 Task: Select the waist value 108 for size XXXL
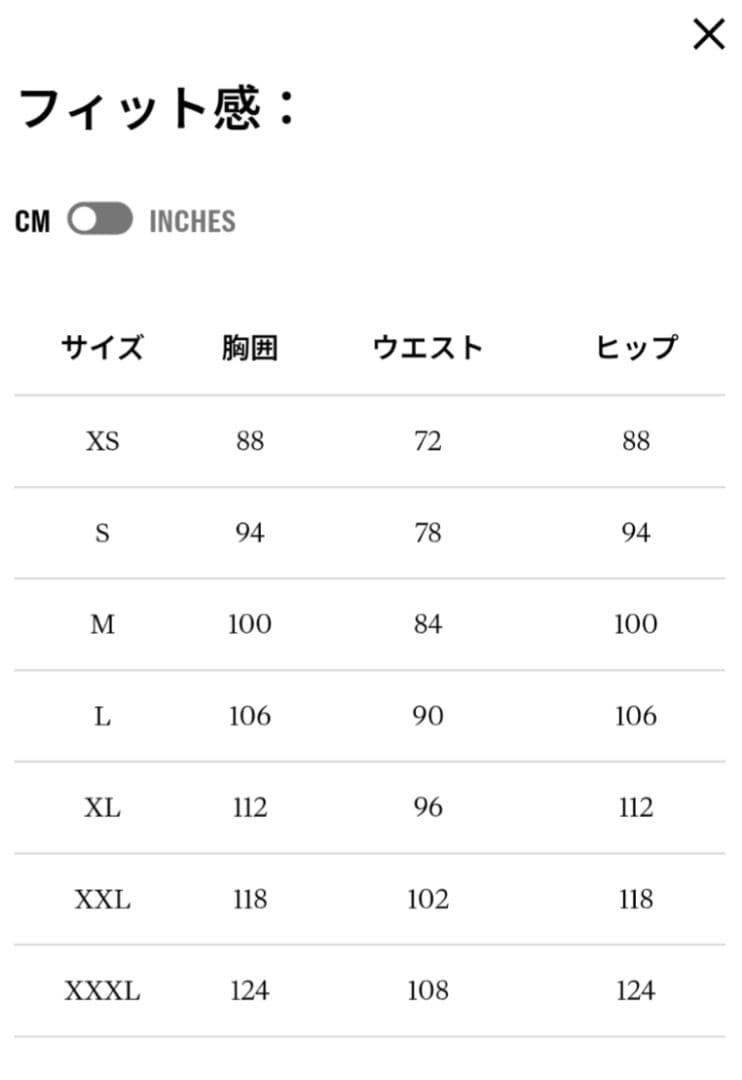428,991
